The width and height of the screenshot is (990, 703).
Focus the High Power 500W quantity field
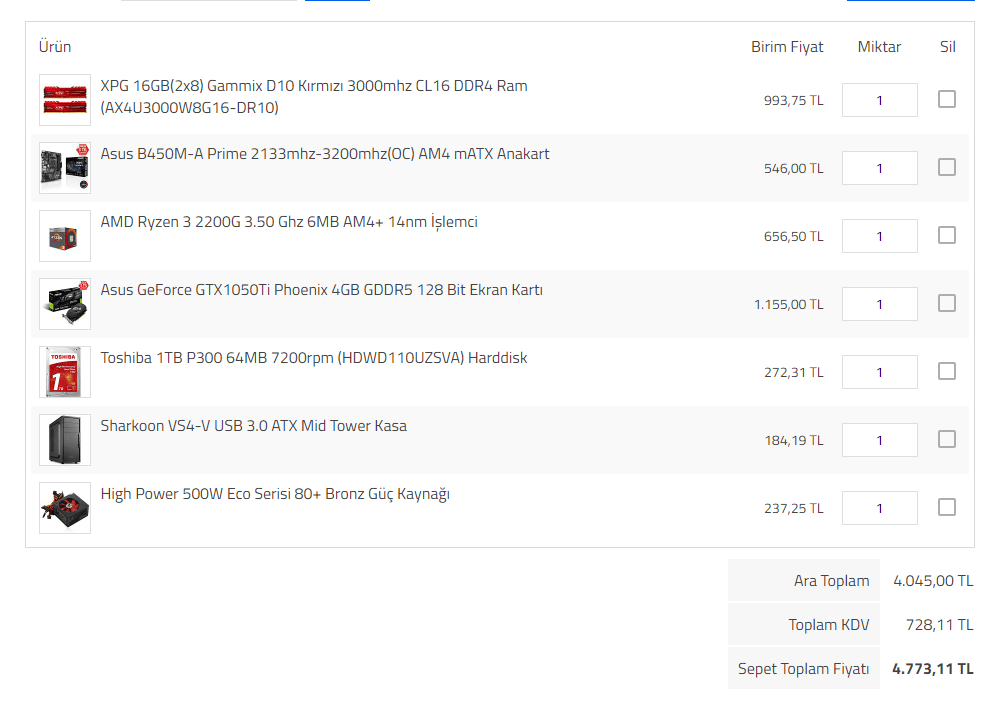pos(880,508)
